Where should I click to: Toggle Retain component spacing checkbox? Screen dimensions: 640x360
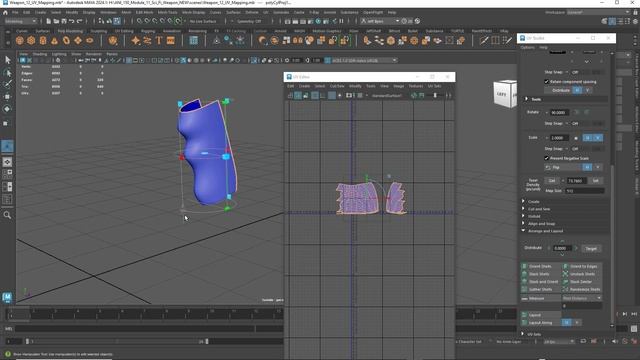pos(547,82)
